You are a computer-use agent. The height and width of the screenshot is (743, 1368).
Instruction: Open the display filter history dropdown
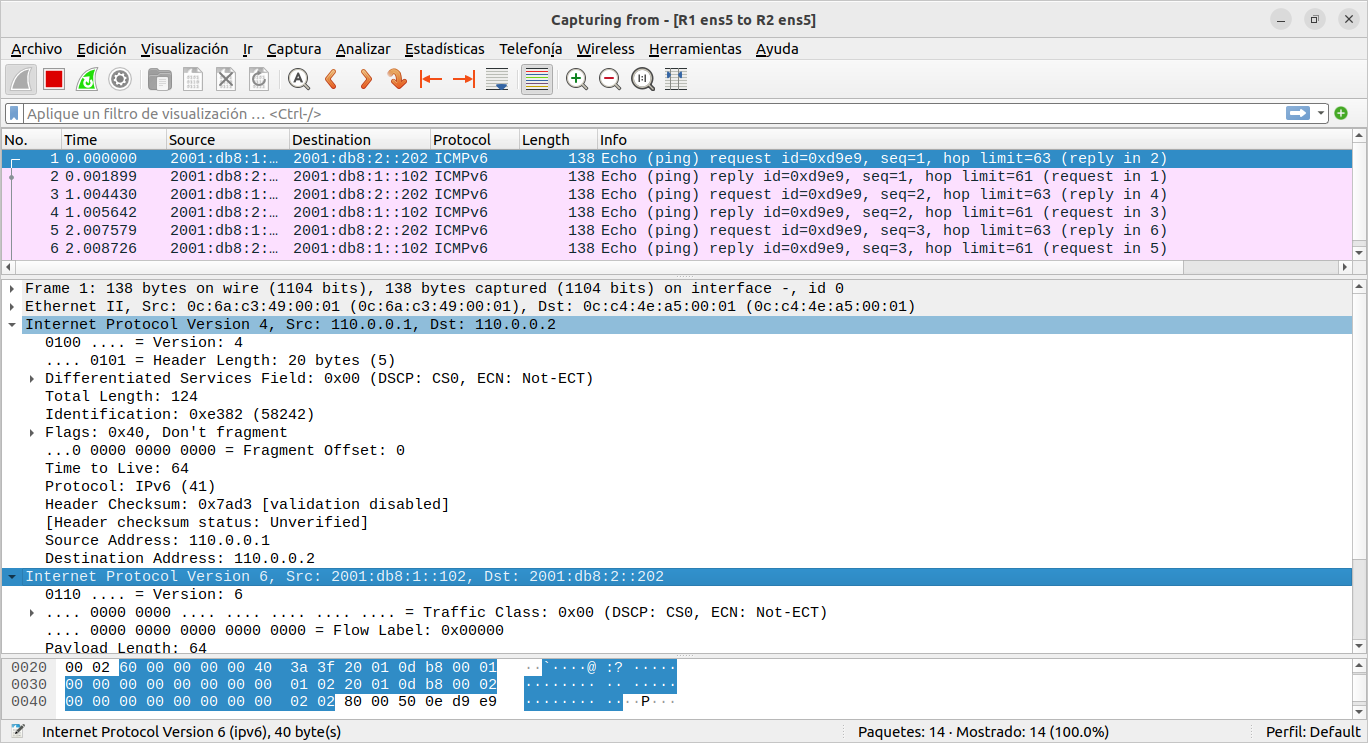point(1321,113)
